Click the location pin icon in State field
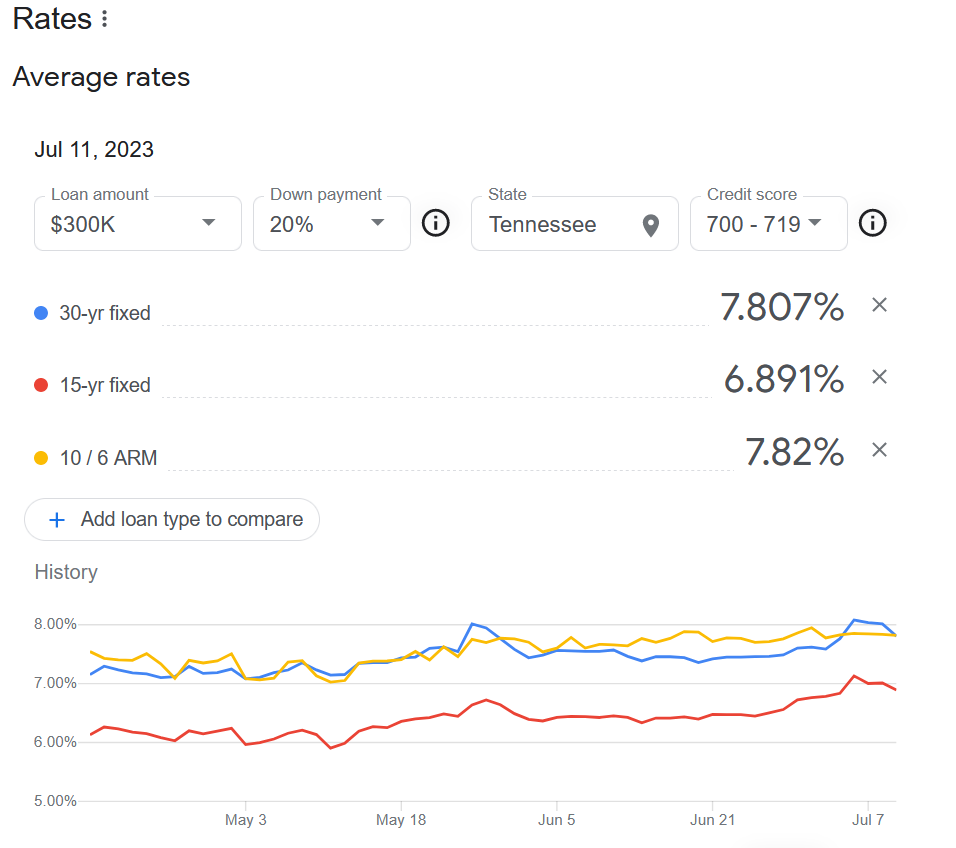This screenshot has width=956, height=848. click(651, 226)
